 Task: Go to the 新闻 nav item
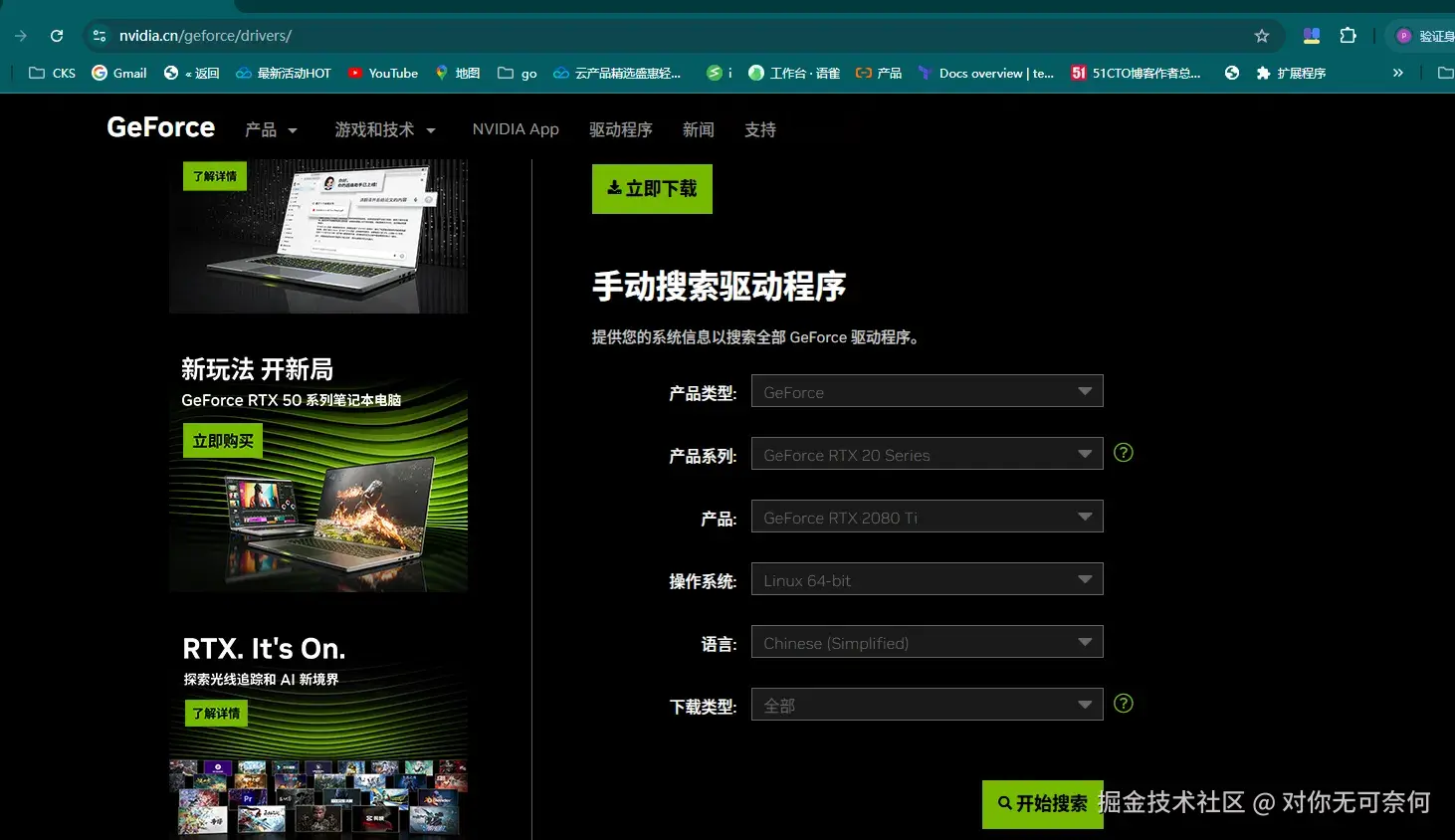tap(699, 129)
